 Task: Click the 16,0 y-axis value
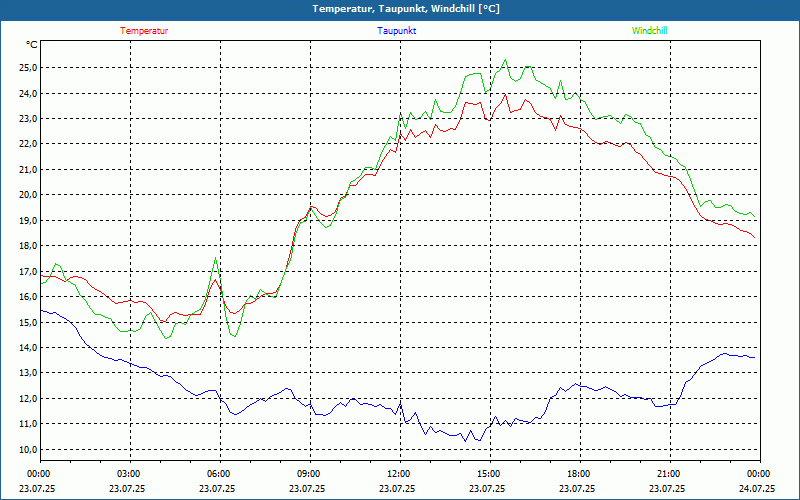29,297
